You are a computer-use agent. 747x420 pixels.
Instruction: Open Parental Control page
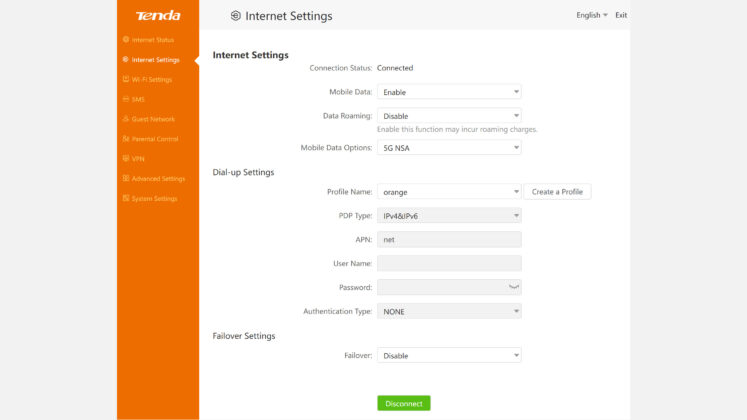155,139
